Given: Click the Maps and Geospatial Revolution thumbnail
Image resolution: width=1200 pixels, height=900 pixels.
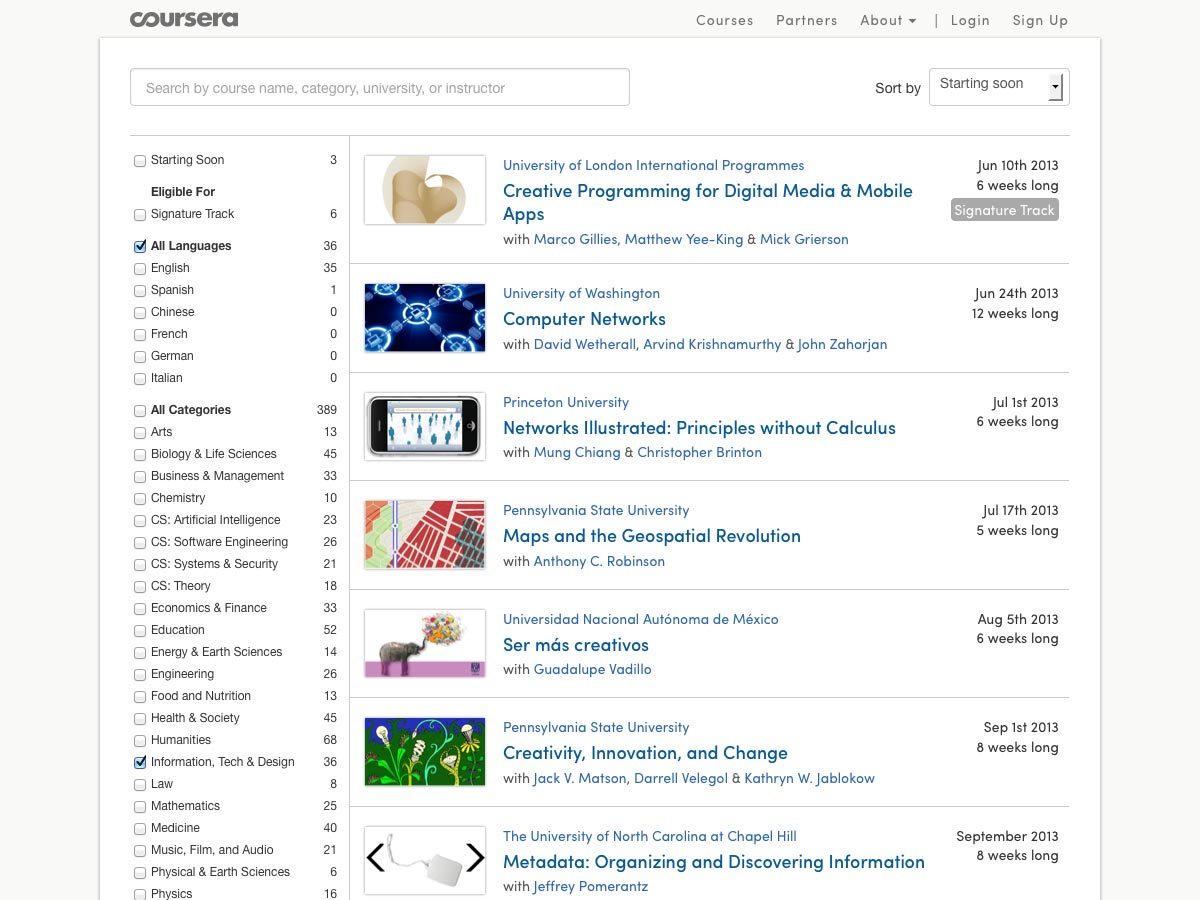Looking at the screenshot, I should coord(425,535).
